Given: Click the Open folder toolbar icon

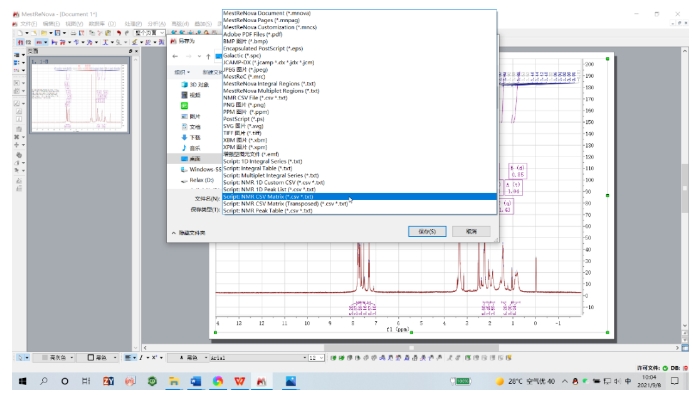Looking at the screenshot, I should [x=44, y=33].
